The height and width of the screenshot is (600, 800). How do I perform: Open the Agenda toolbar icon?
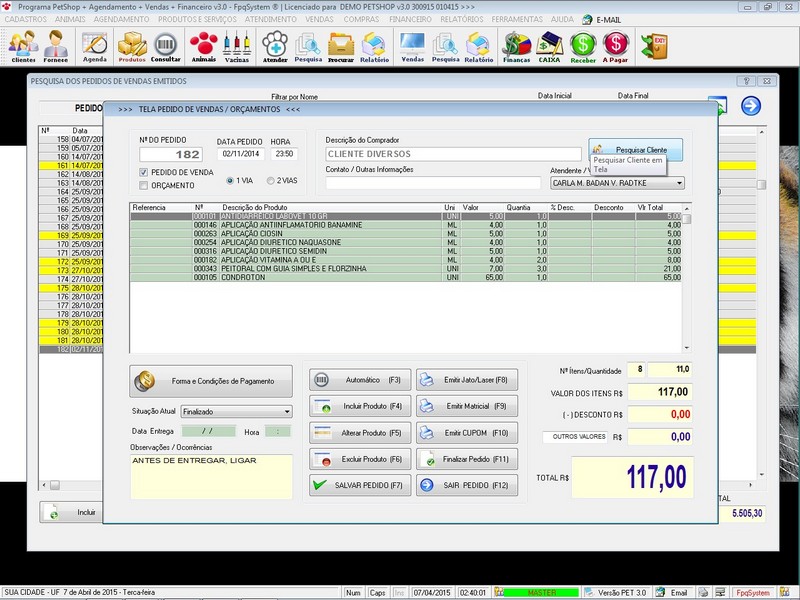[94, 46]
